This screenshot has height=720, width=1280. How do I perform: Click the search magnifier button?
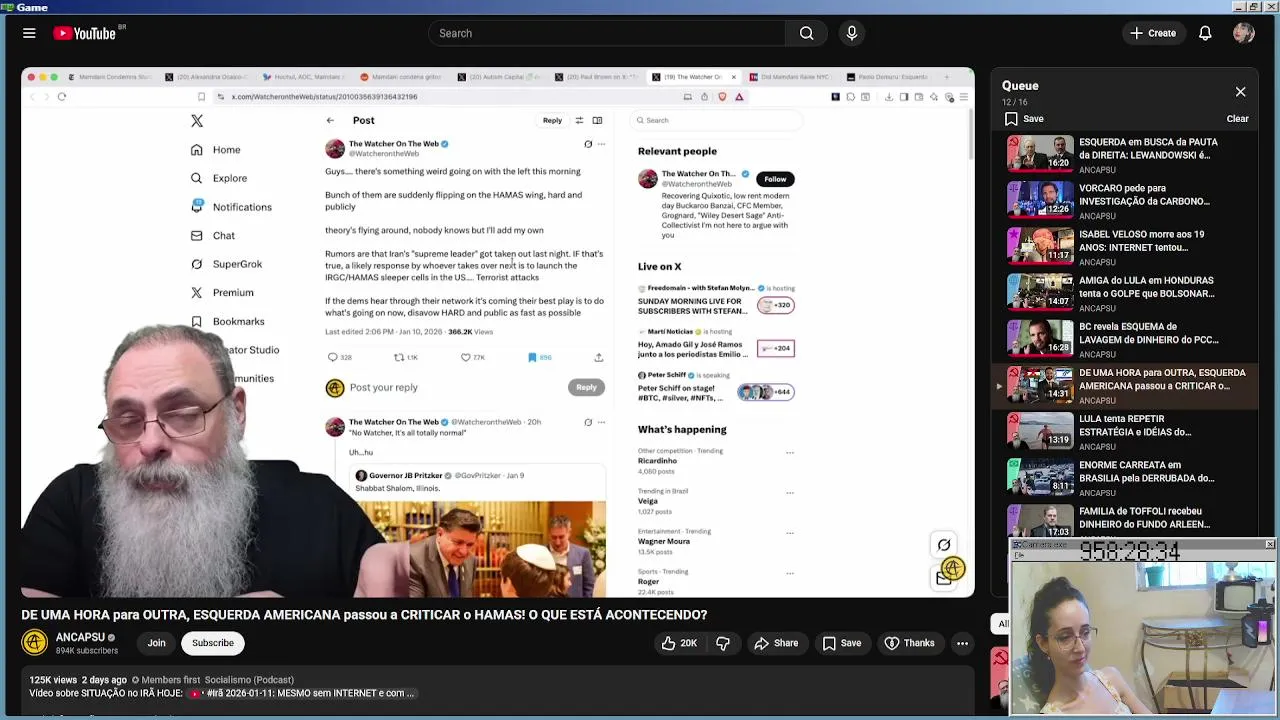[806, 33]
